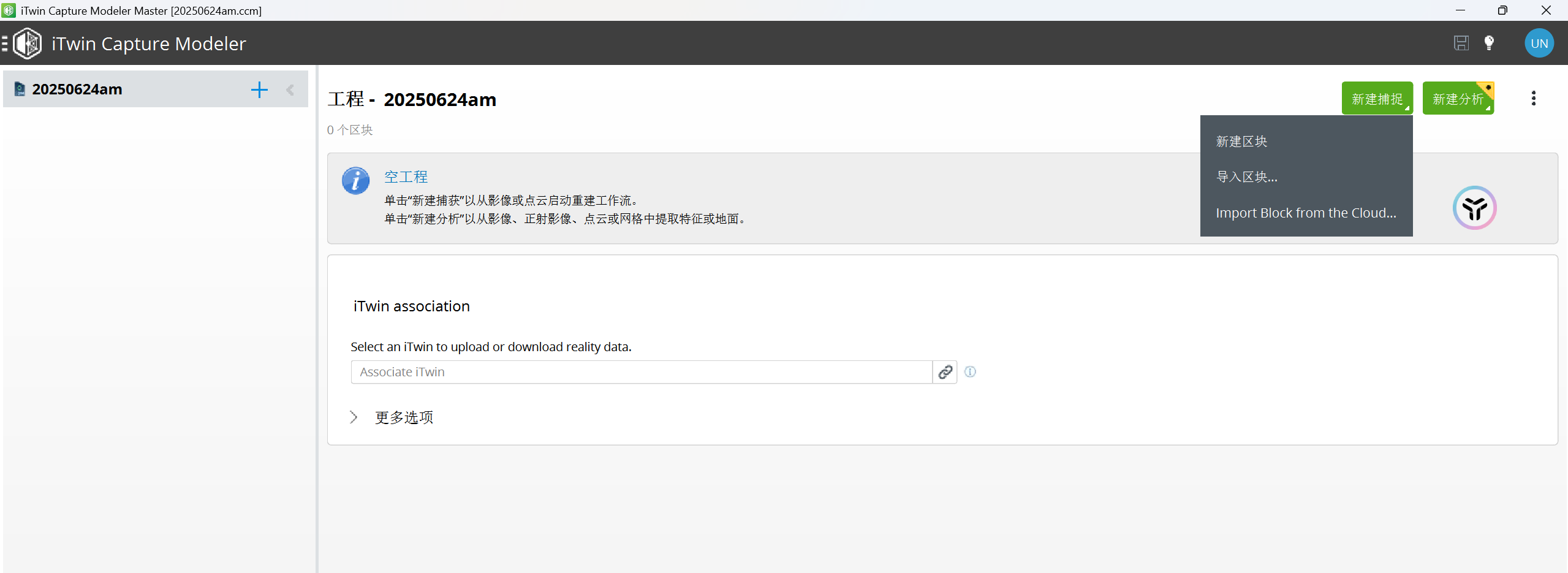1568x573 pixels.
Task: Click the 空工程 heading link
Action: coord(406,177)
